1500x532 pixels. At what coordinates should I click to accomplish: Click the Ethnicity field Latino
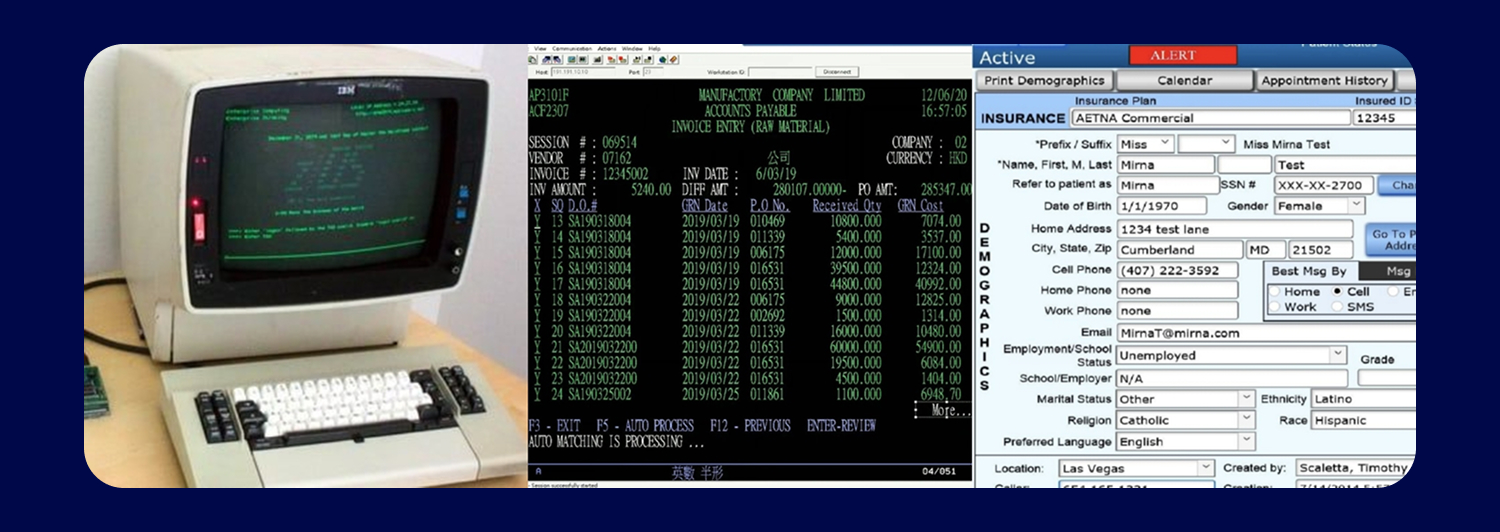(1363, 399)
